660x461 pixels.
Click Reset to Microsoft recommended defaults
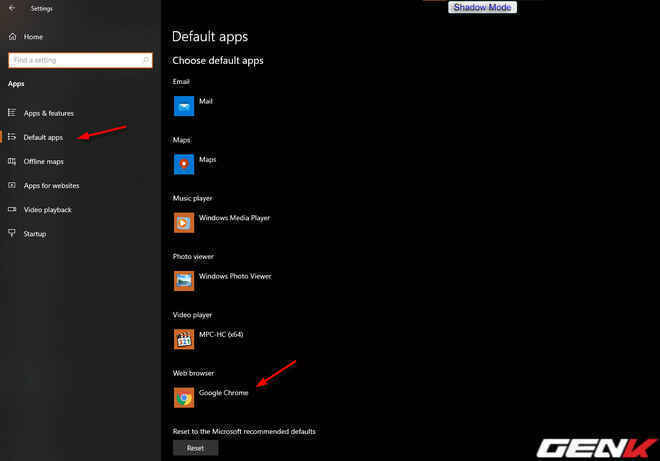click(x=195, y=448)
